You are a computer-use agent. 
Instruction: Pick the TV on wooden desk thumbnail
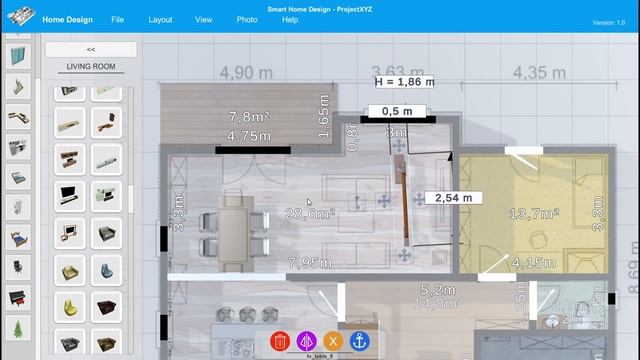[70, 233]
